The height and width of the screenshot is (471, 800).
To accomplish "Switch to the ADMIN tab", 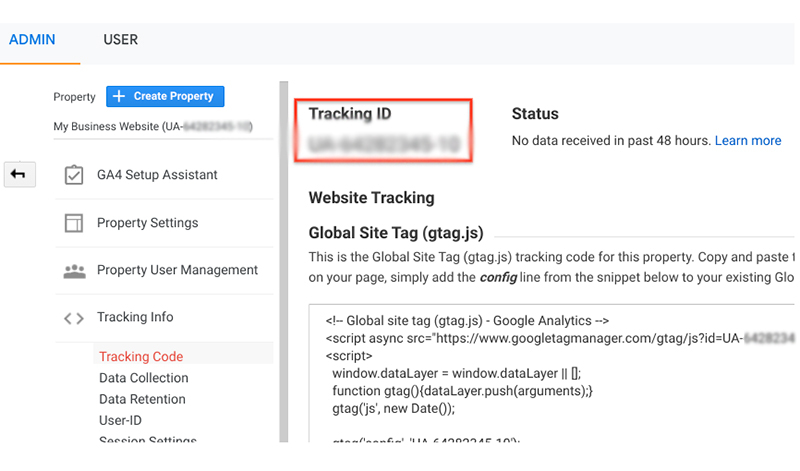I will point(32,40).
